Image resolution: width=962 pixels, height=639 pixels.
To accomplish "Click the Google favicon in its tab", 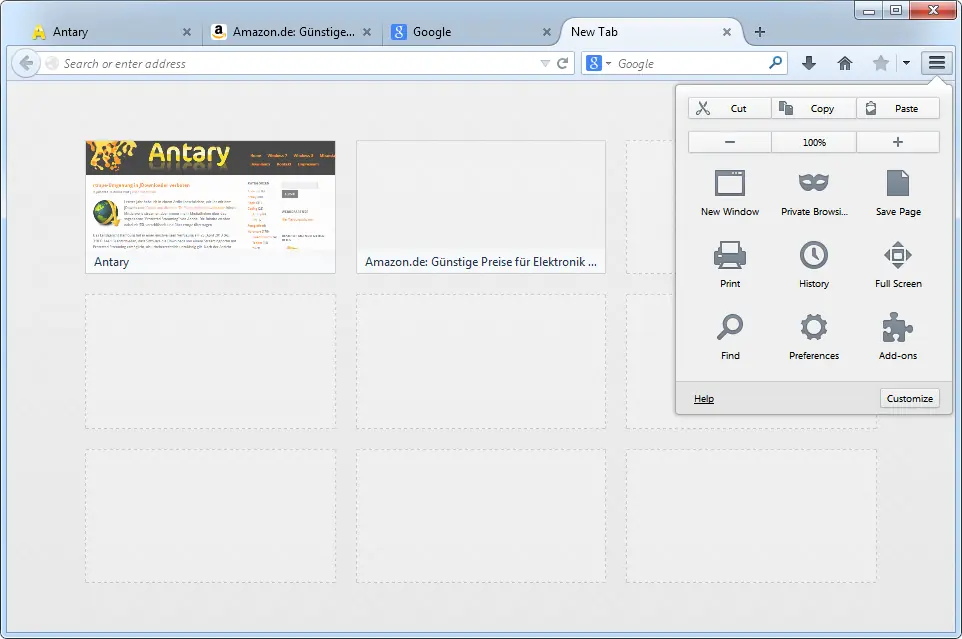I will 398,32.
